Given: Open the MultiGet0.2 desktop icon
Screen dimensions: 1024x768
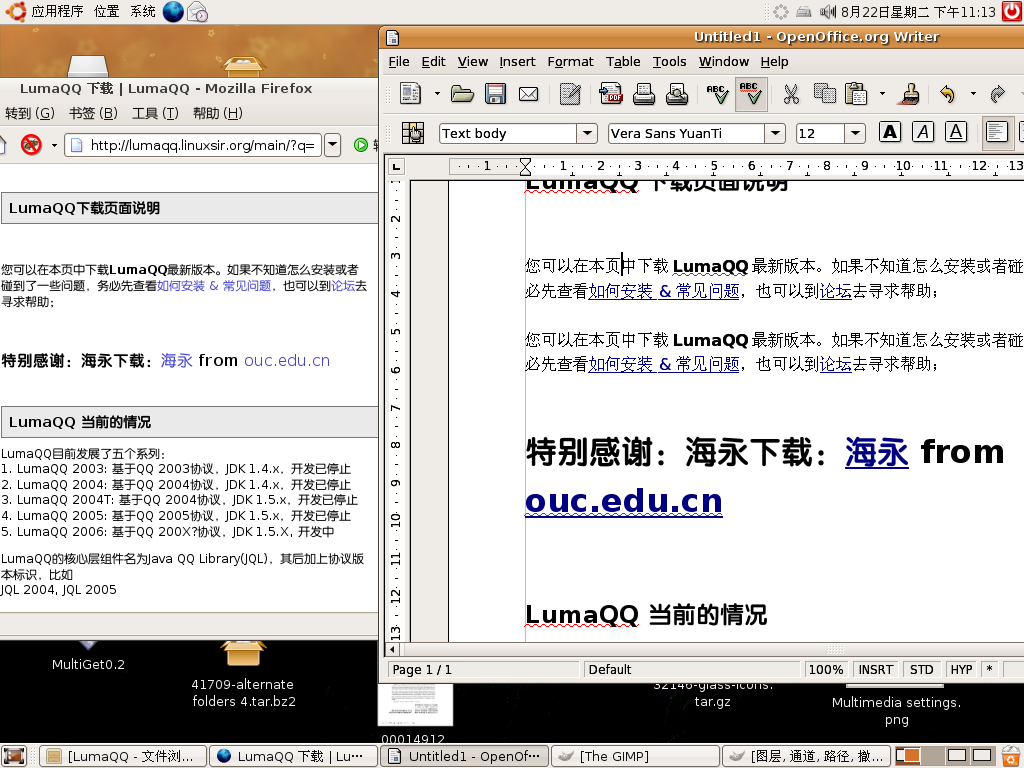Looking at the screenshot, I should tap(88, 656).
